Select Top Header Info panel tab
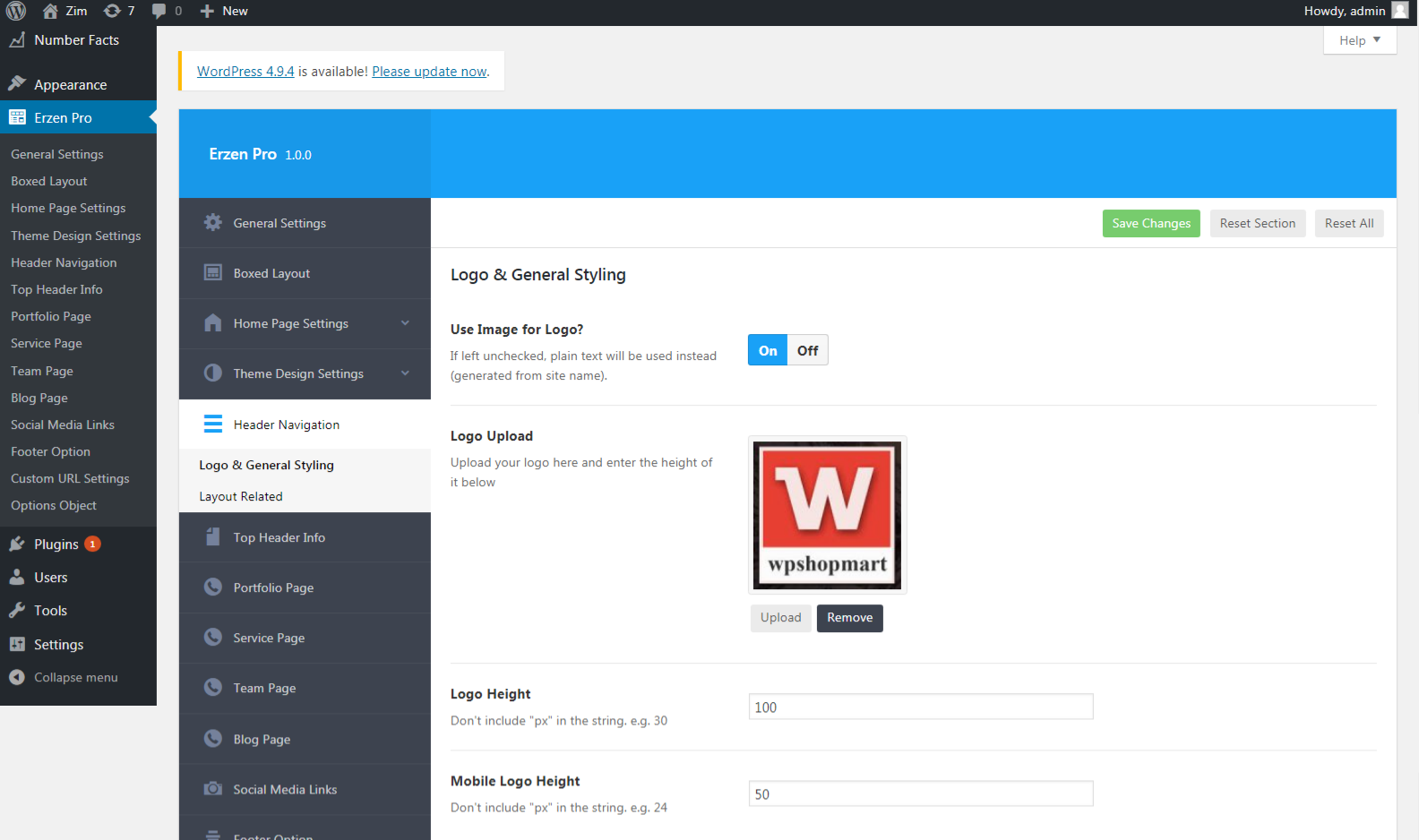The image size is (1419, 840). (x=305, y=537)
